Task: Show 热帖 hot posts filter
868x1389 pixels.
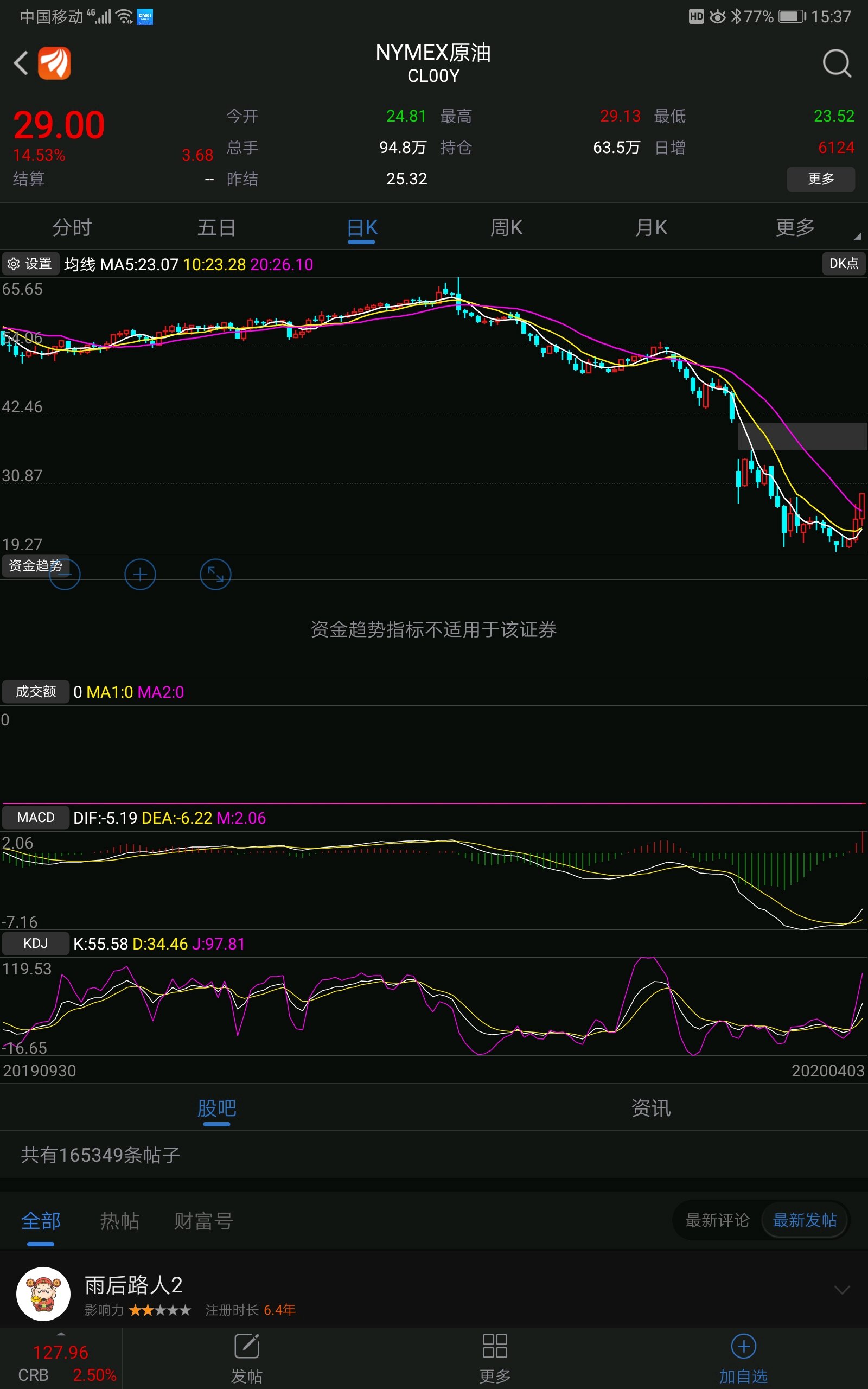Action: tap(120, 1221)
